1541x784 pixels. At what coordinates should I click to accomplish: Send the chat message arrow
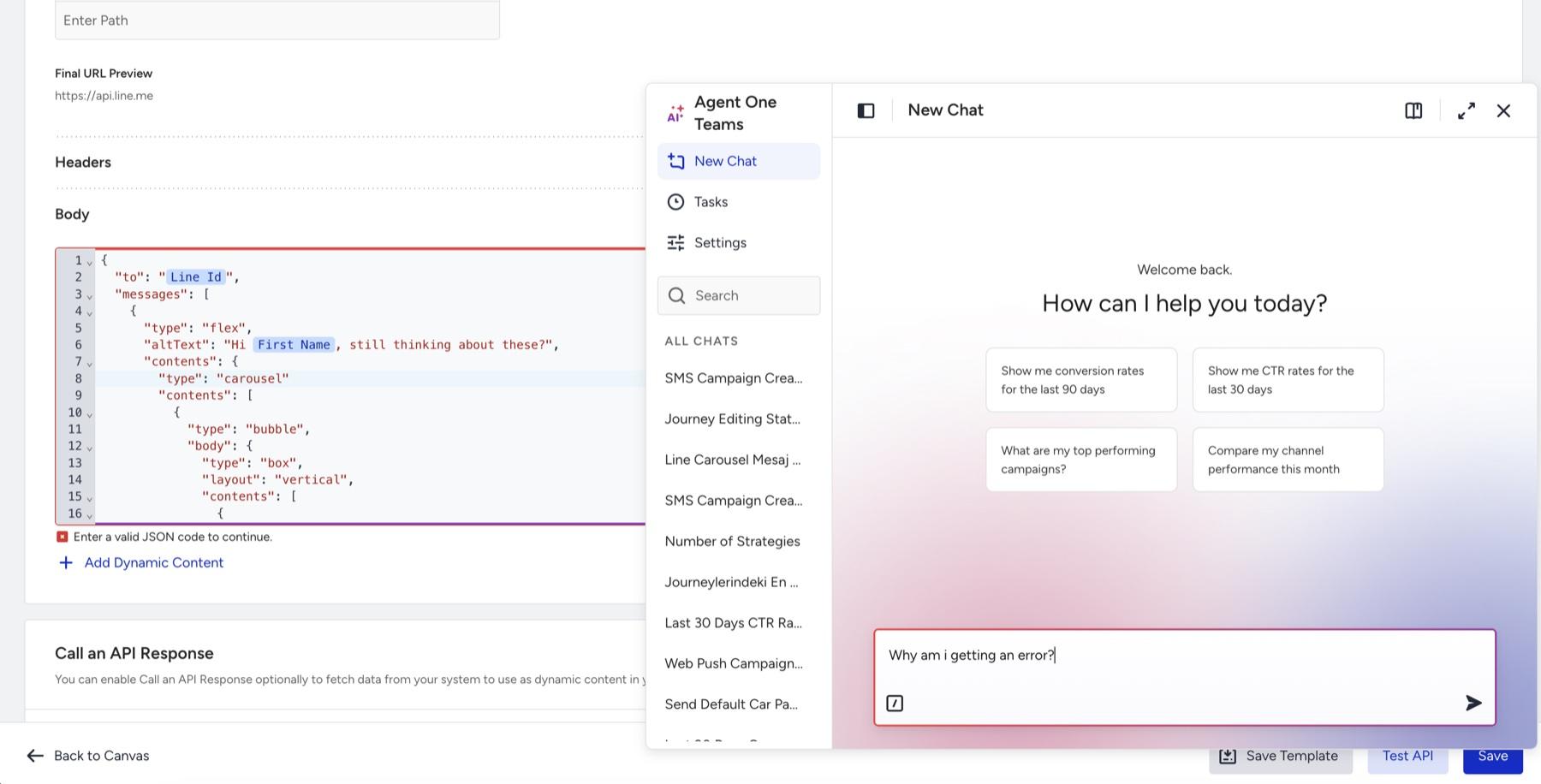pos(1473,703)
